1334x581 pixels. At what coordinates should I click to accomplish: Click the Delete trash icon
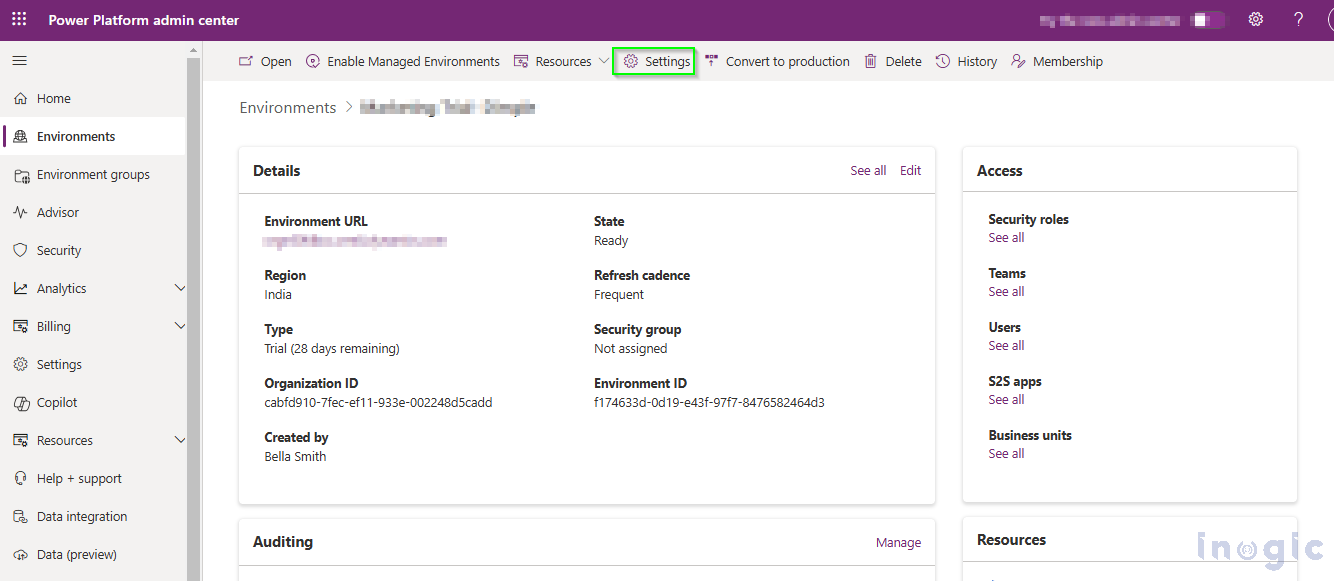click(x=871, y=62)
